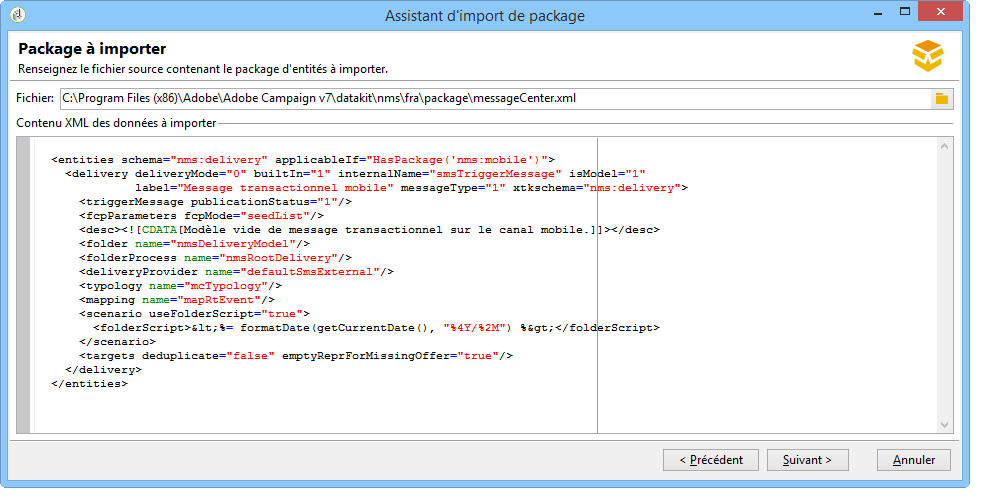Click the fcpParameters seedList line
The image size is (983, 500).
[x=201, y=216]
